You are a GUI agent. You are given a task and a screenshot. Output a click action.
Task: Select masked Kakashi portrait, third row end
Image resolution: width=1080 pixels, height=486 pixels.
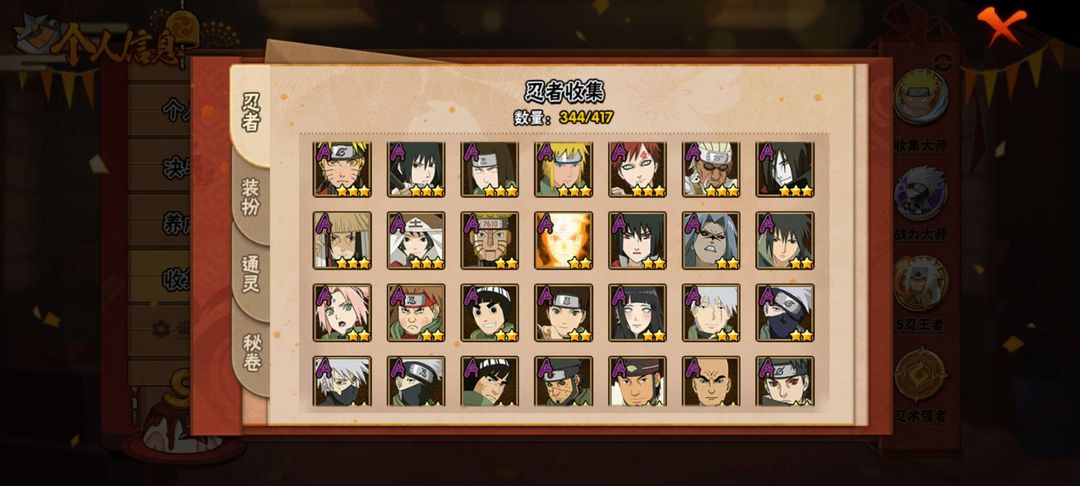tap(785, 313)
